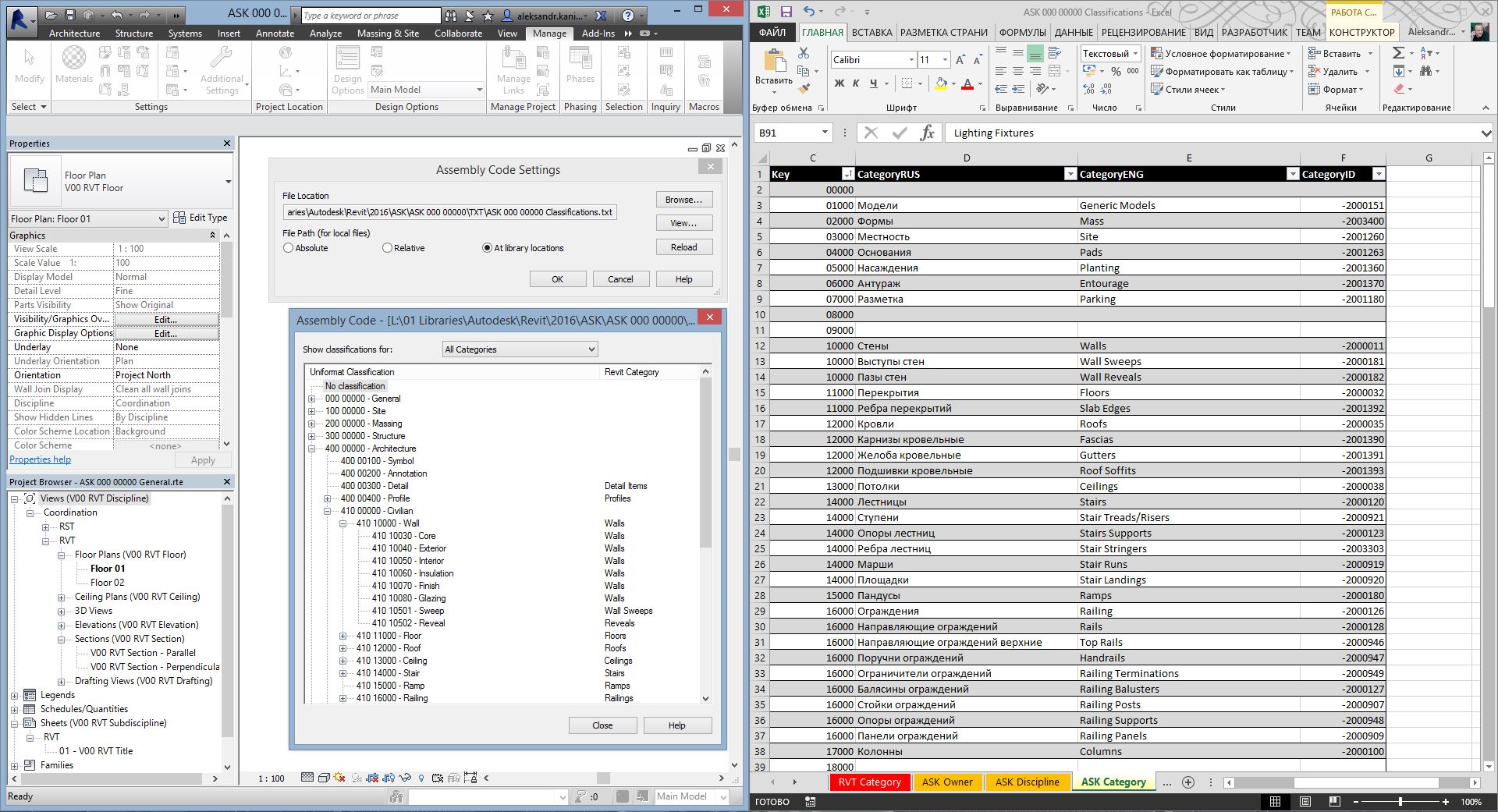Click Undo arrow in Revit quick access toolbar

[116, 15]
